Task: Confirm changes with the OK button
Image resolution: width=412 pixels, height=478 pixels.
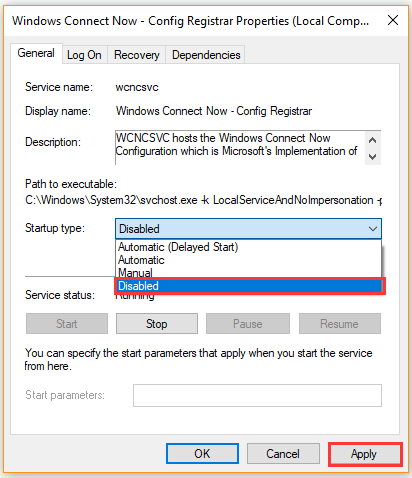Action: 202,454
